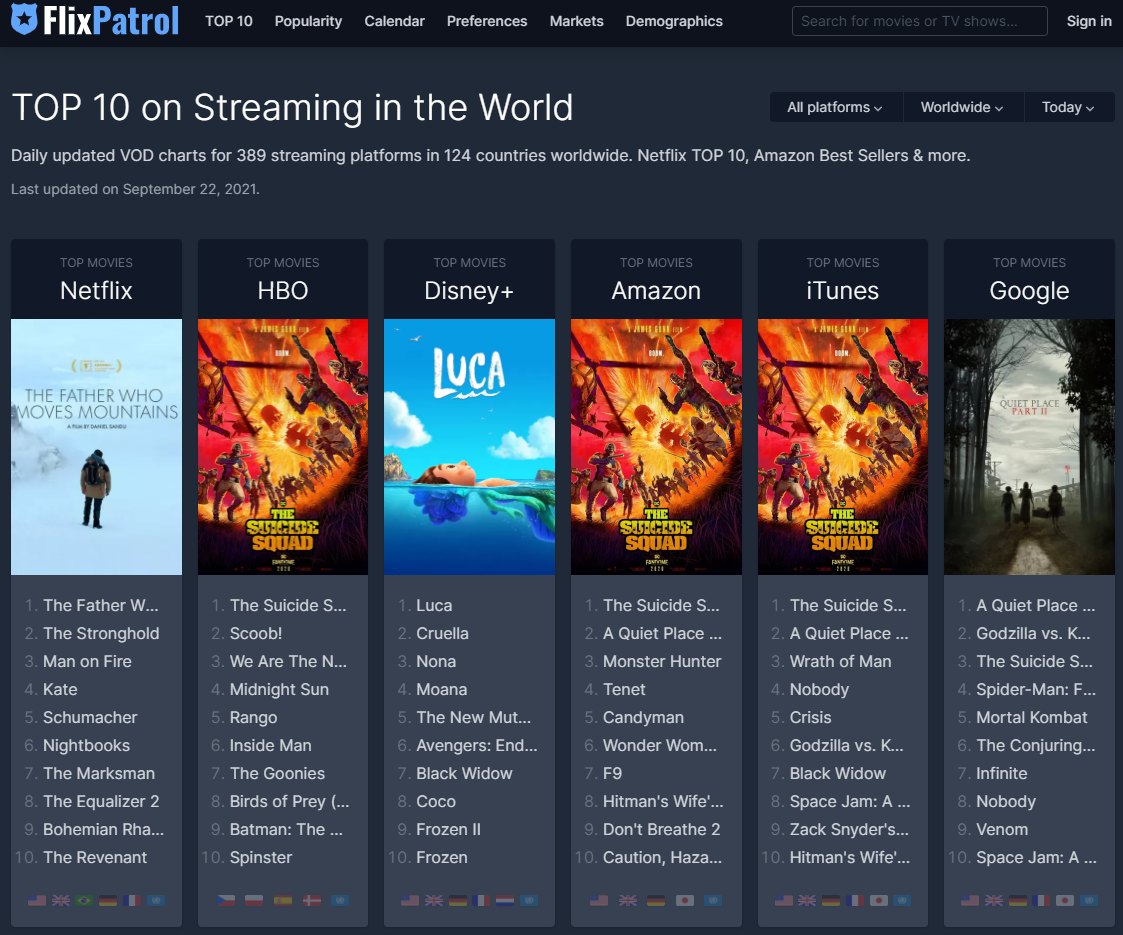Select the Poland flag under HBO
Screen dimensions: 1123x935
point(254,901)
